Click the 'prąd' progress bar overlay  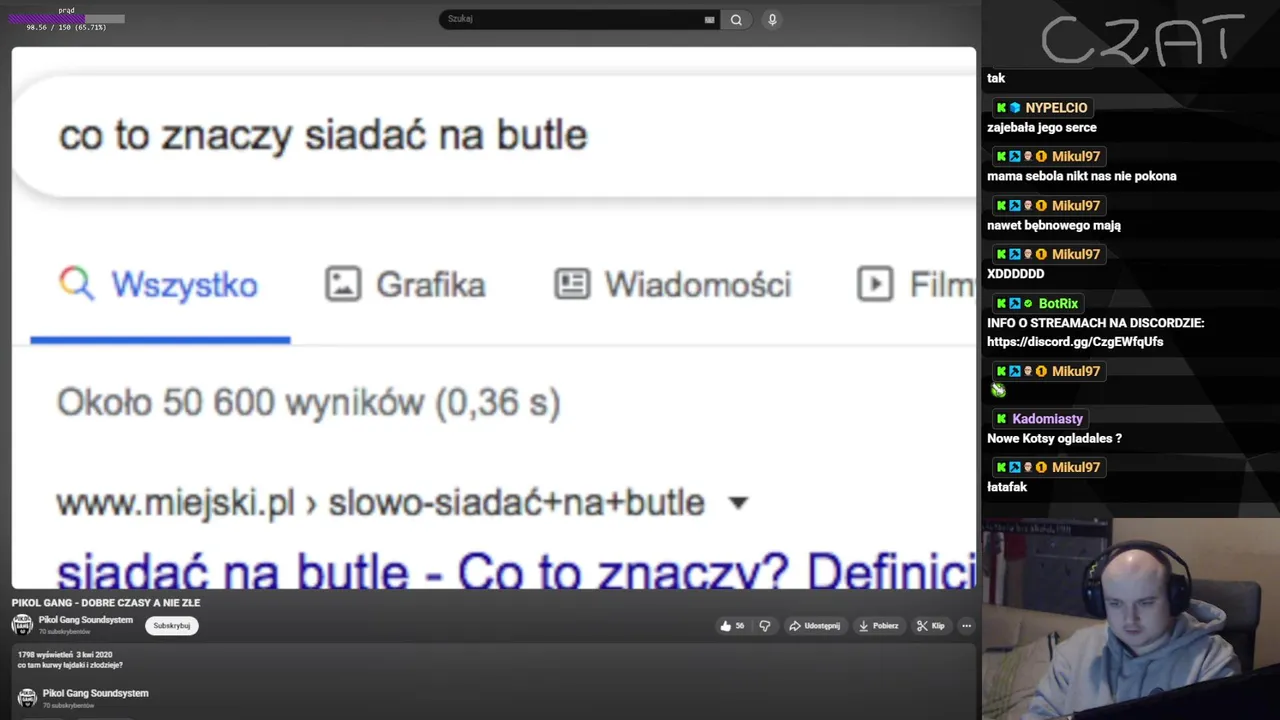[x=66, y=19]
